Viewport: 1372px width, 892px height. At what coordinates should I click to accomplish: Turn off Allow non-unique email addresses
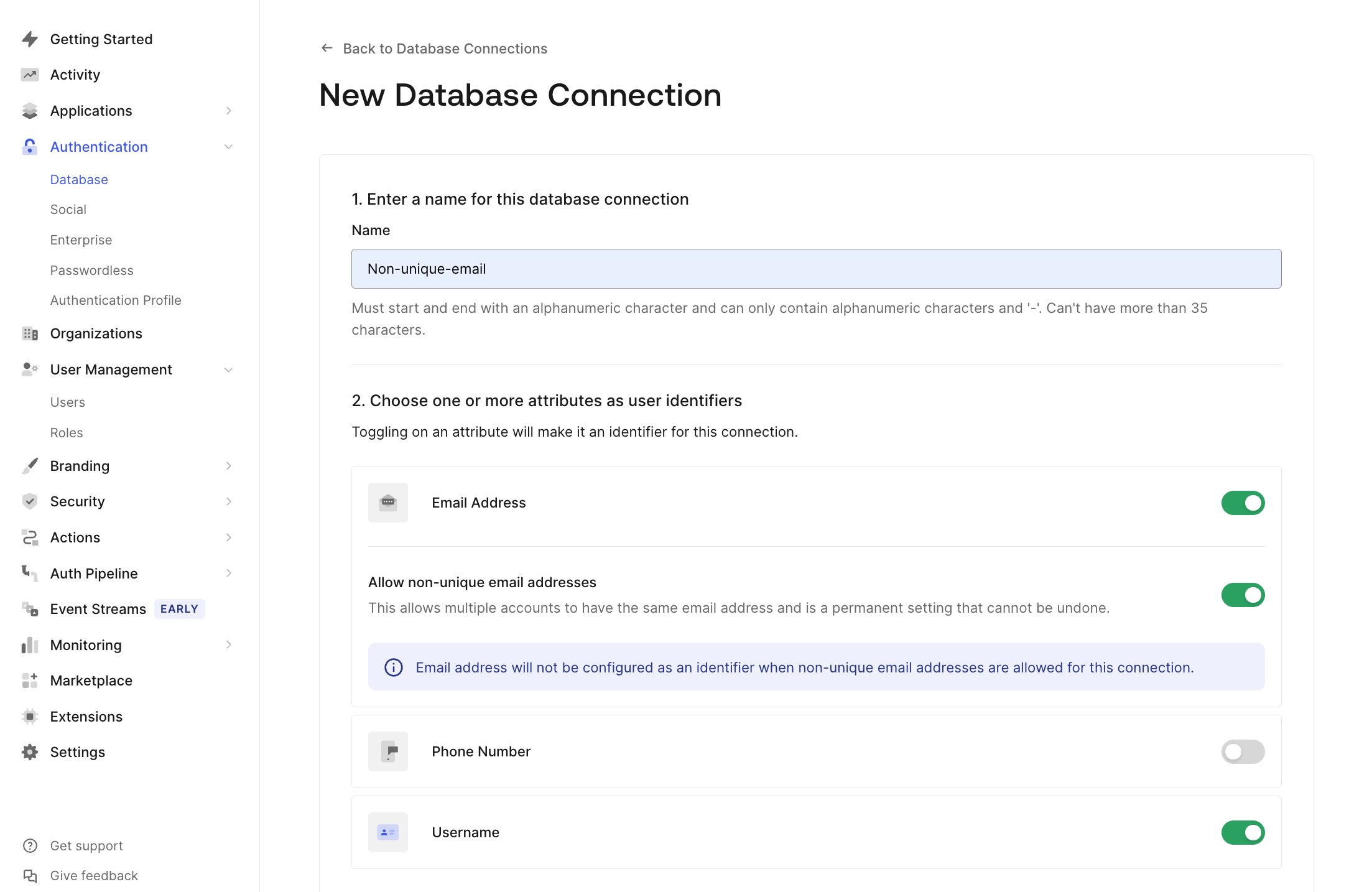[1243, 595]
